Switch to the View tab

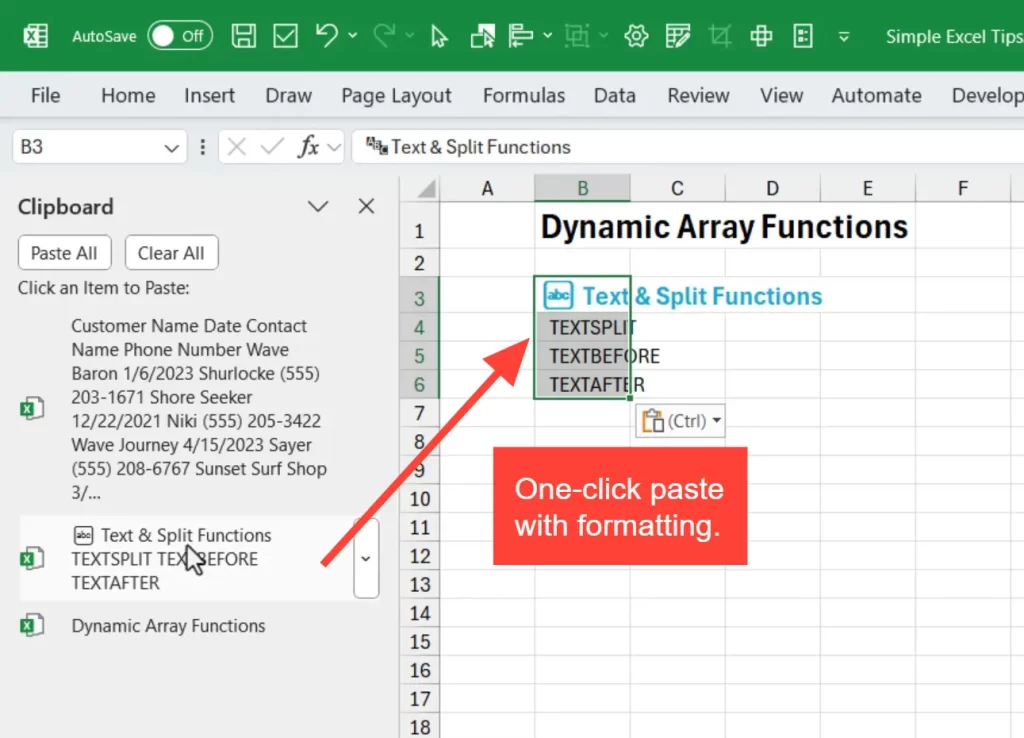pos(781,95)
